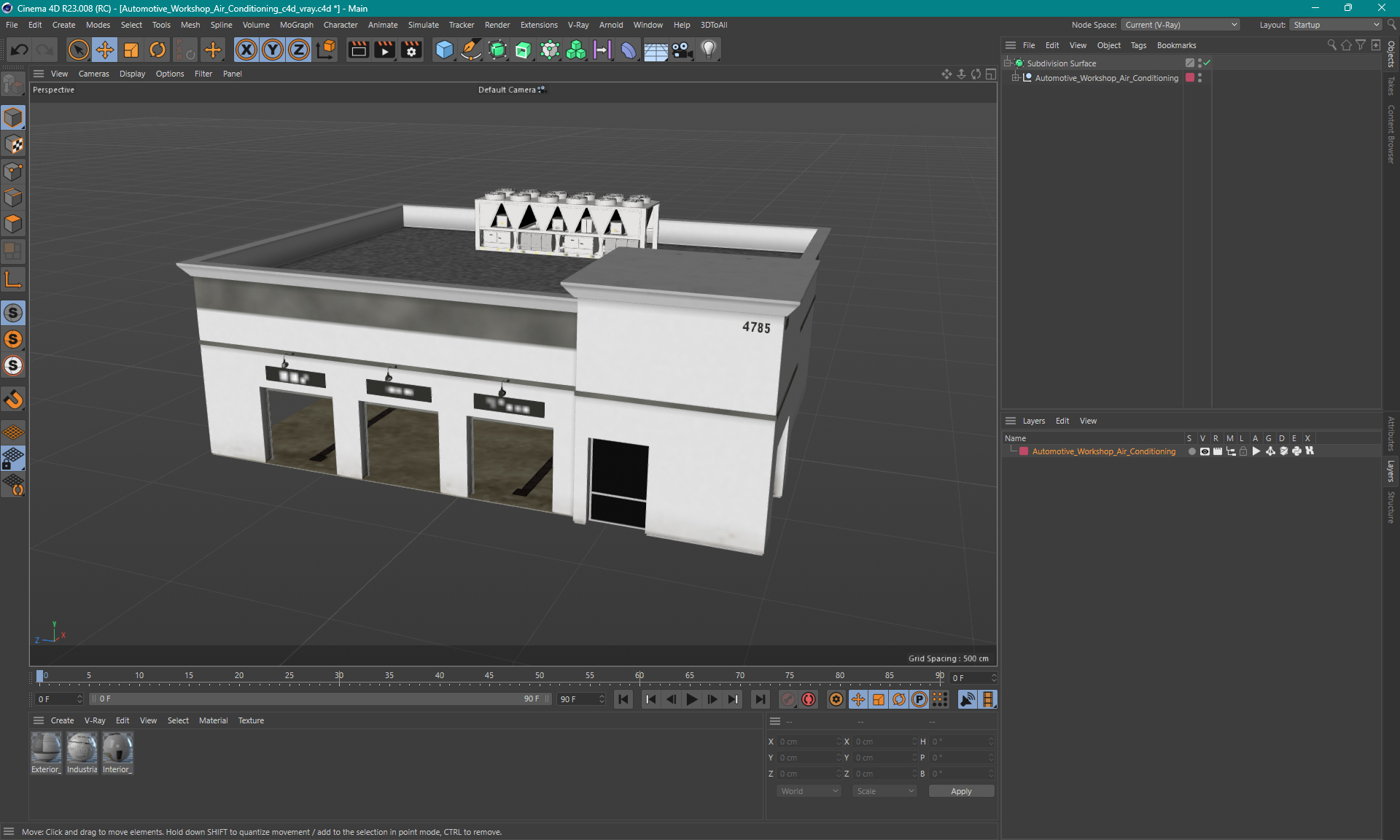The image size is (1400, 840).
Task: Toggle solo mode on current layer
Action: click(x=1190, y=452)
